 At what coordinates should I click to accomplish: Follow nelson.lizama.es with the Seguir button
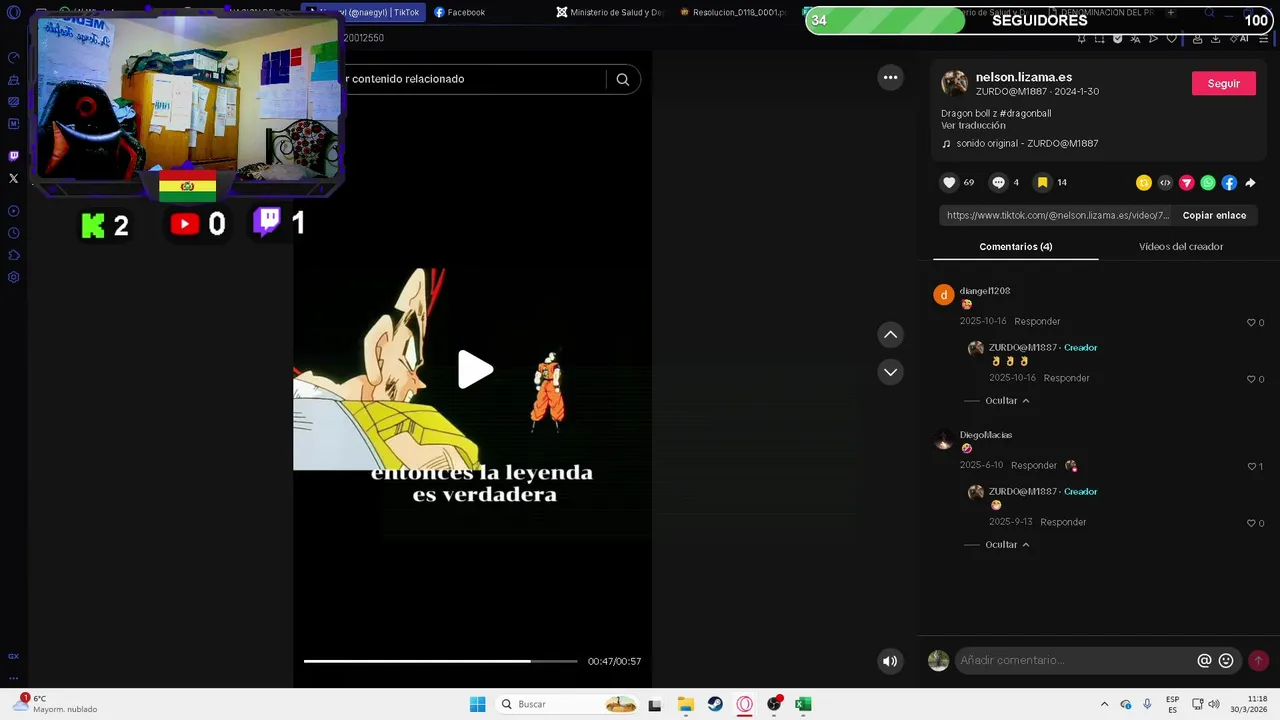pos(1223,83)
